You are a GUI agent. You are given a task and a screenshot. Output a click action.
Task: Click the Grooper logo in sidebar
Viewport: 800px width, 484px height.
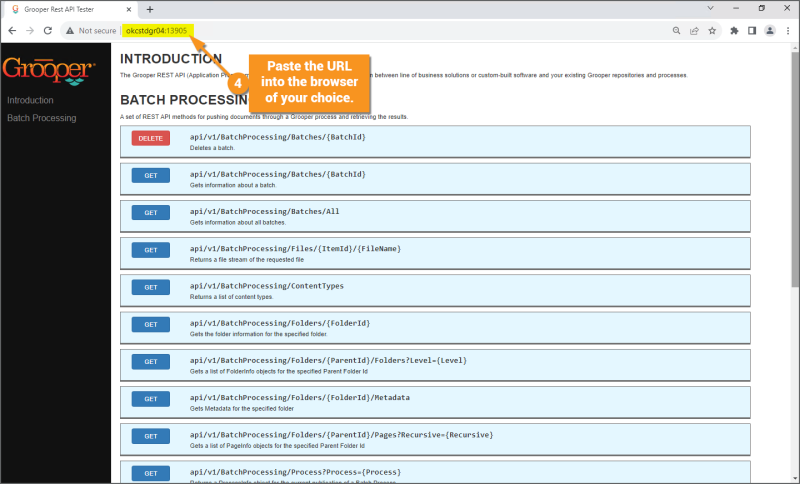[49, 70]
